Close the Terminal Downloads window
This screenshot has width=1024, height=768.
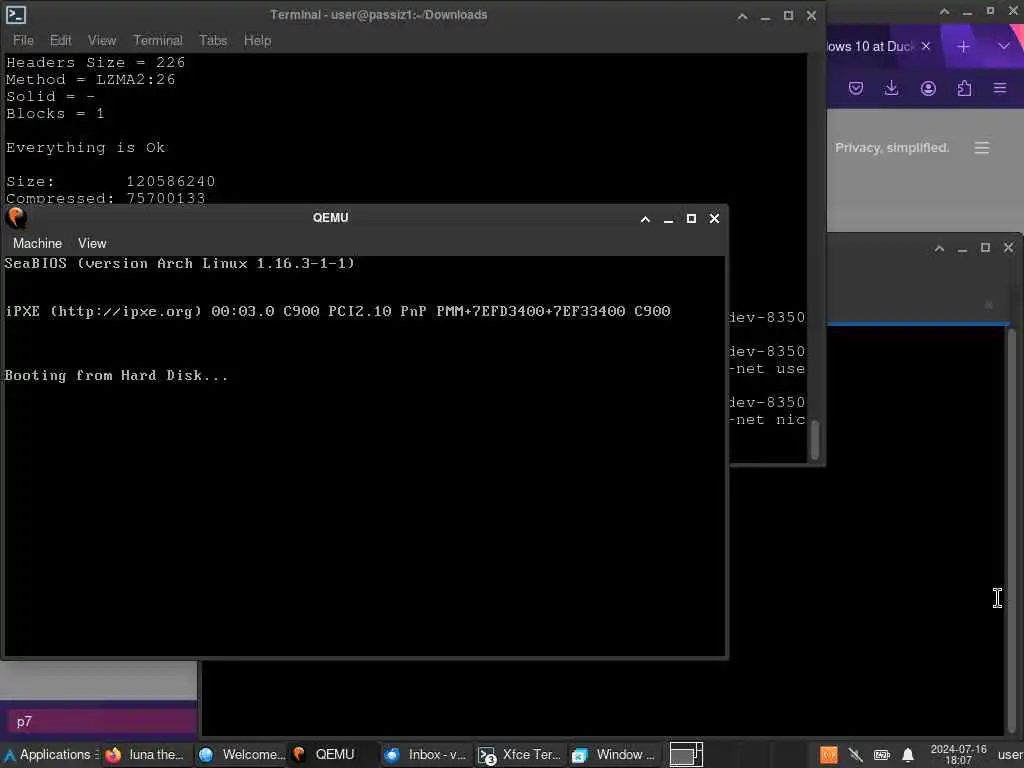click(x=811, y=15)
